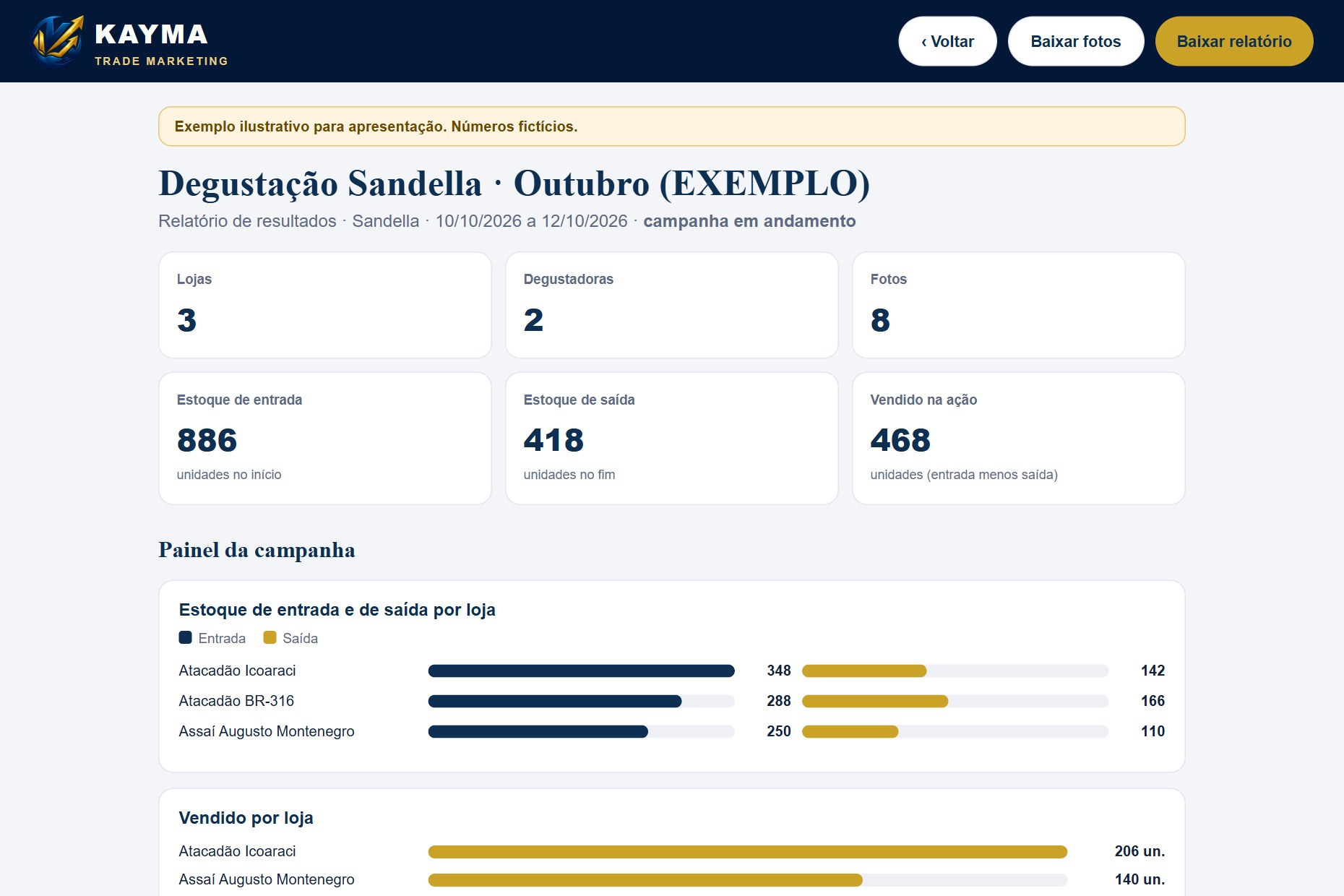
Task: Click the Kayma arrow logo icon
Action: 58,40
